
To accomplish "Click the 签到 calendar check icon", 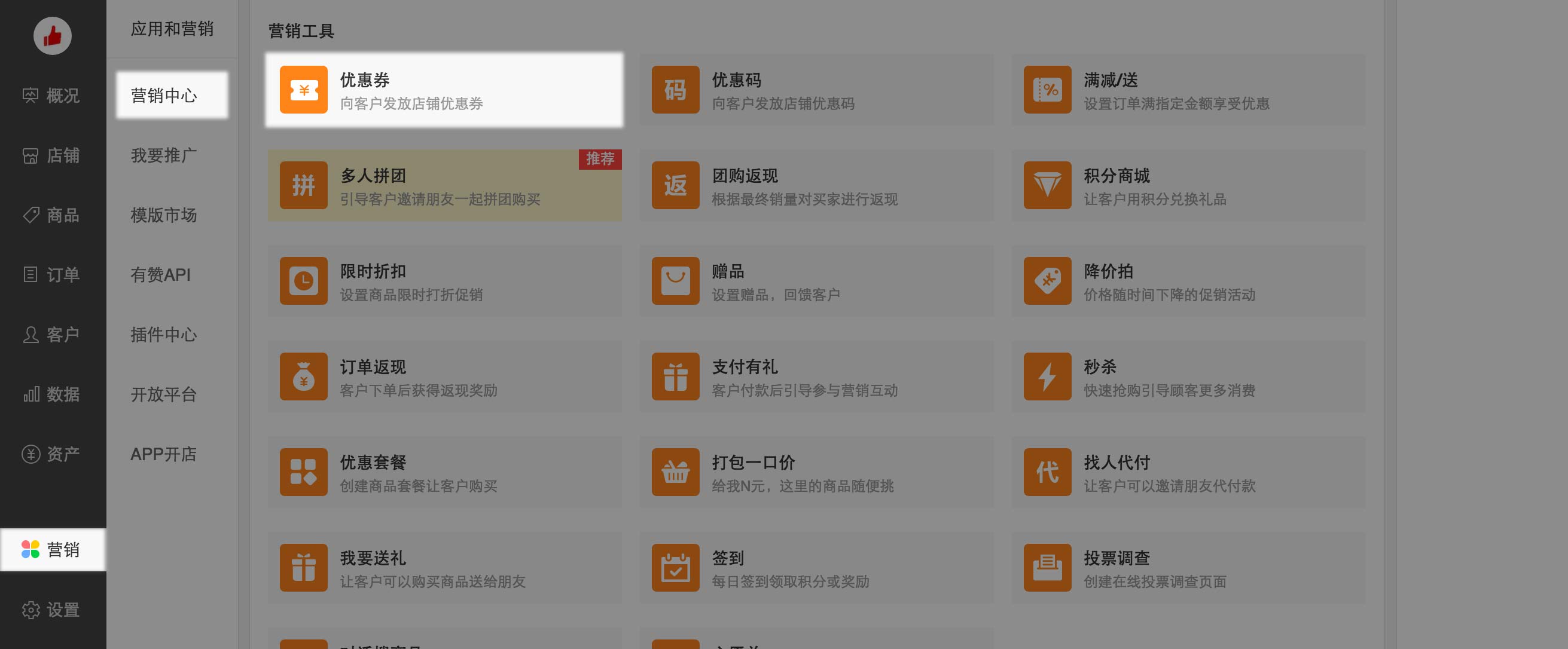I will (675, 567).
